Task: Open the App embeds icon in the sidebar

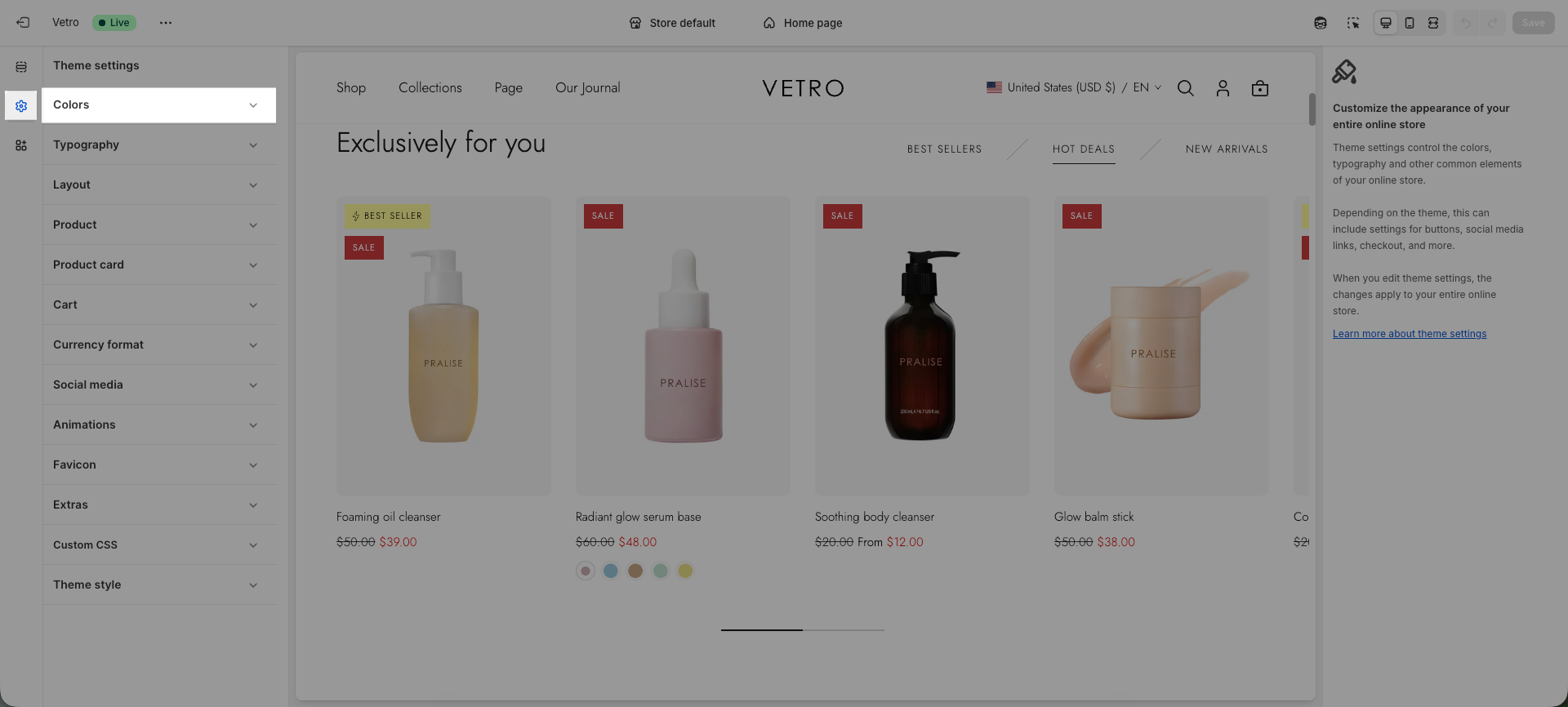Action: (x=21, y=145)
